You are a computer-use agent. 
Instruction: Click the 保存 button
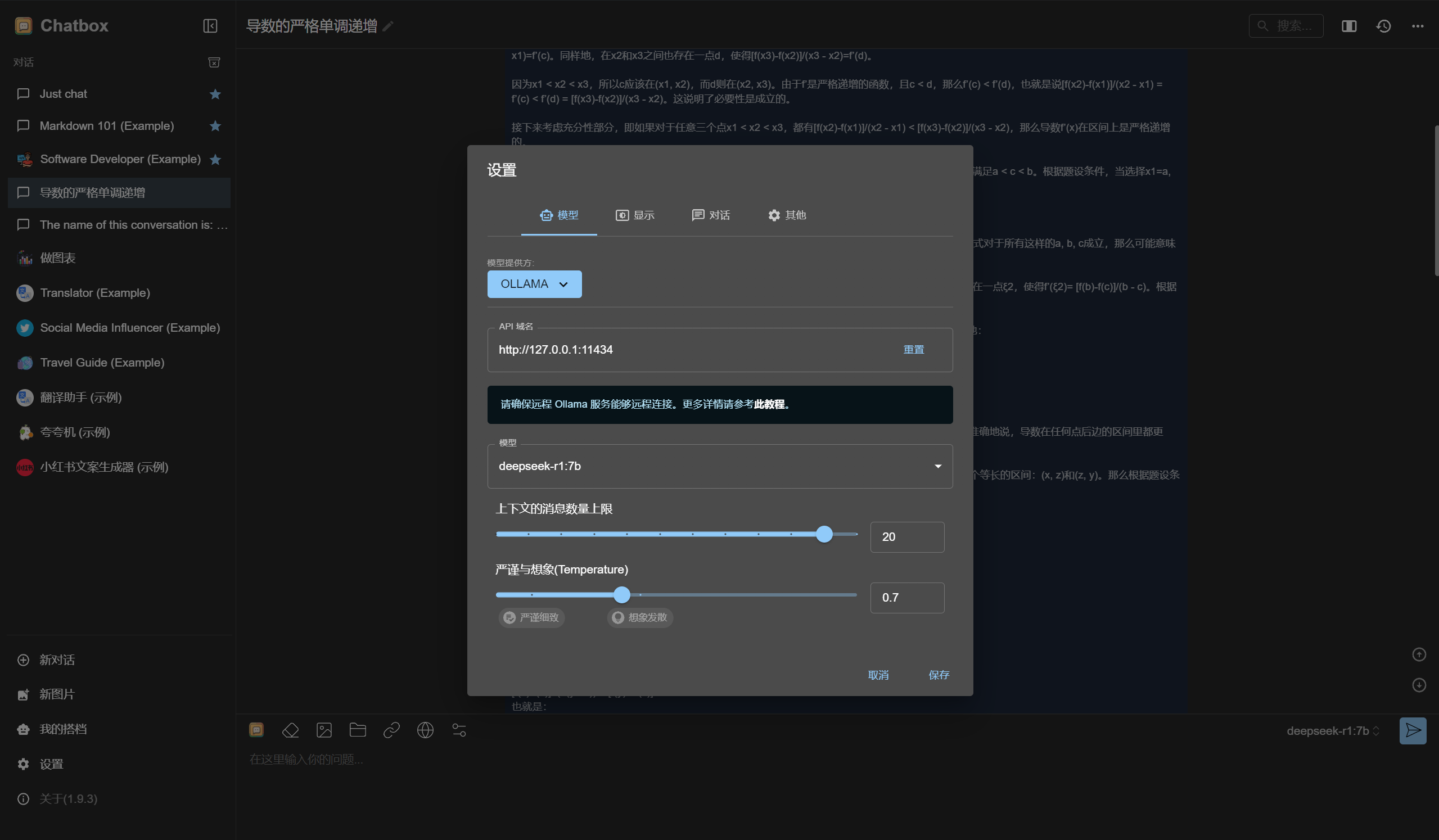[938, 675]
